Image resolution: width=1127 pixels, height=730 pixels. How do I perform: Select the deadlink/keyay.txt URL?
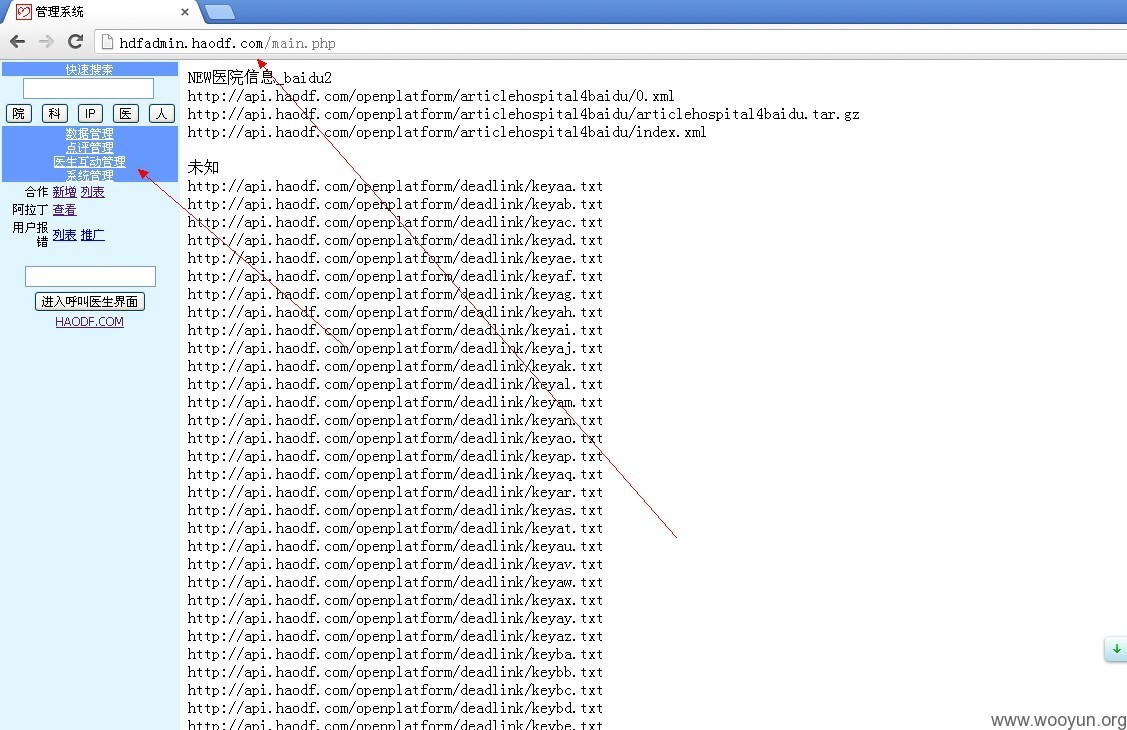click(395, 618)
